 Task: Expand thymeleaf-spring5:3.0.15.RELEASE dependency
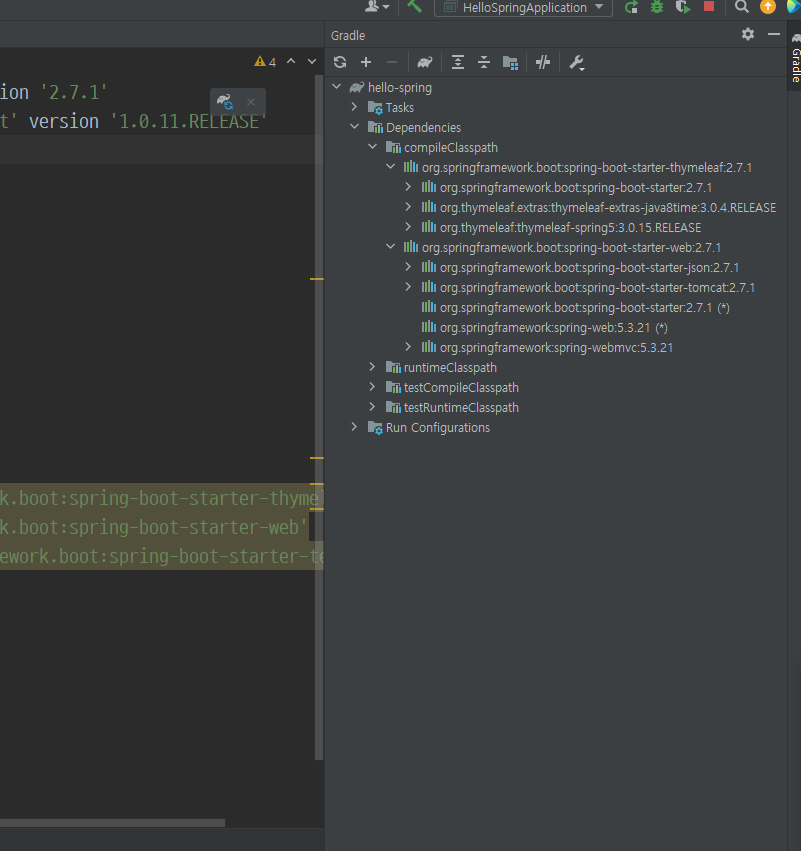tap(408, 227)
